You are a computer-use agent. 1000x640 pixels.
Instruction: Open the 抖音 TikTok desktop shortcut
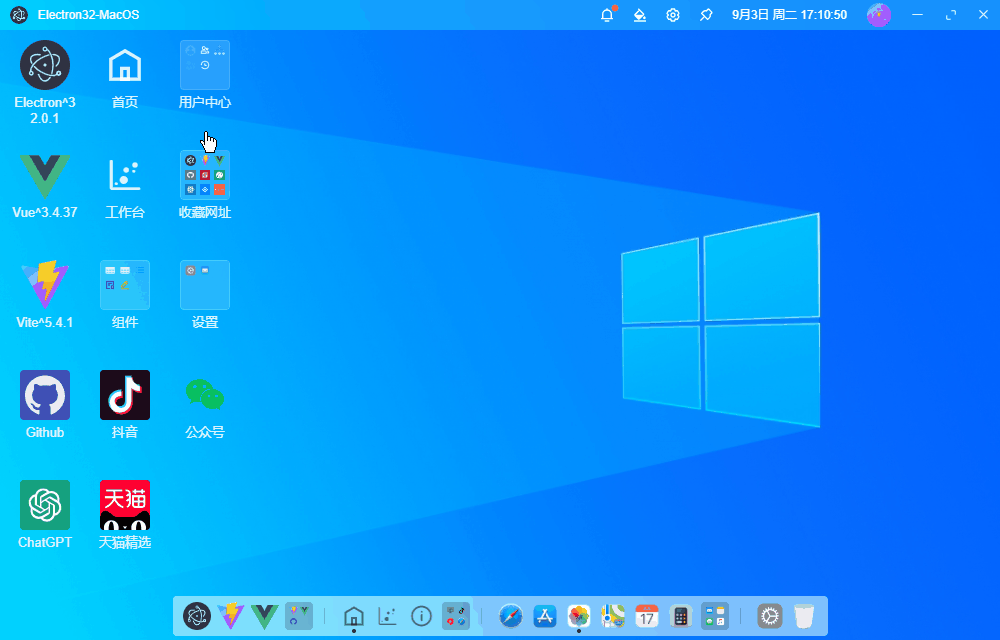(x=125, y=395)
